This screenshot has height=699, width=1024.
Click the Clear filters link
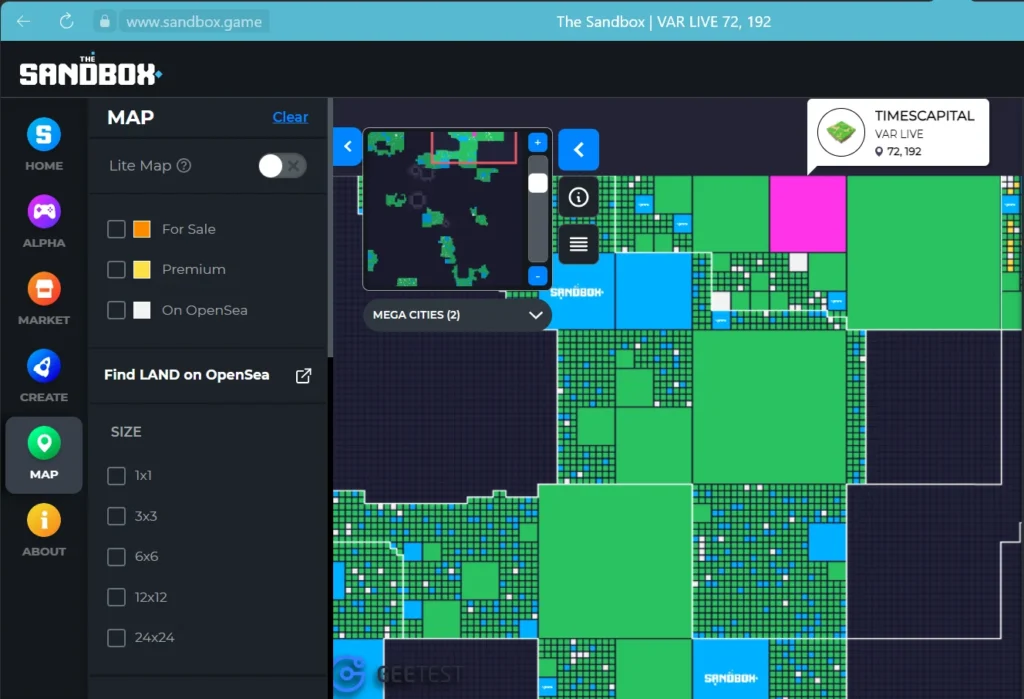(x=290, y=117)
